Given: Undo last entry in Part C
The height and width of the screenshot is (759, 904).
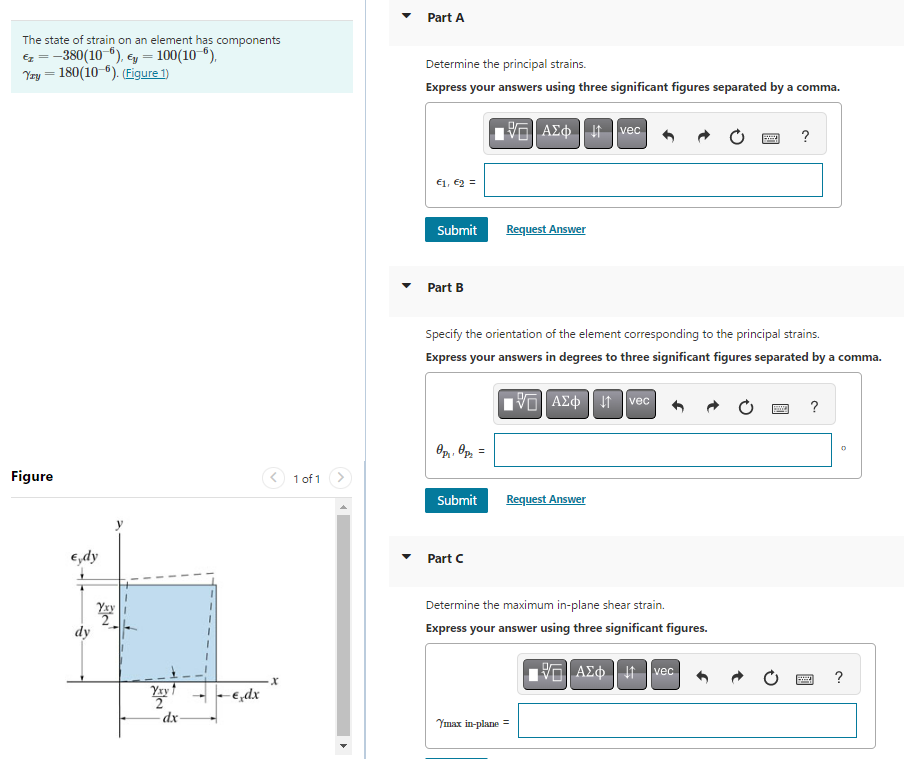Looking at the screenshot, I should pos(702,677).
